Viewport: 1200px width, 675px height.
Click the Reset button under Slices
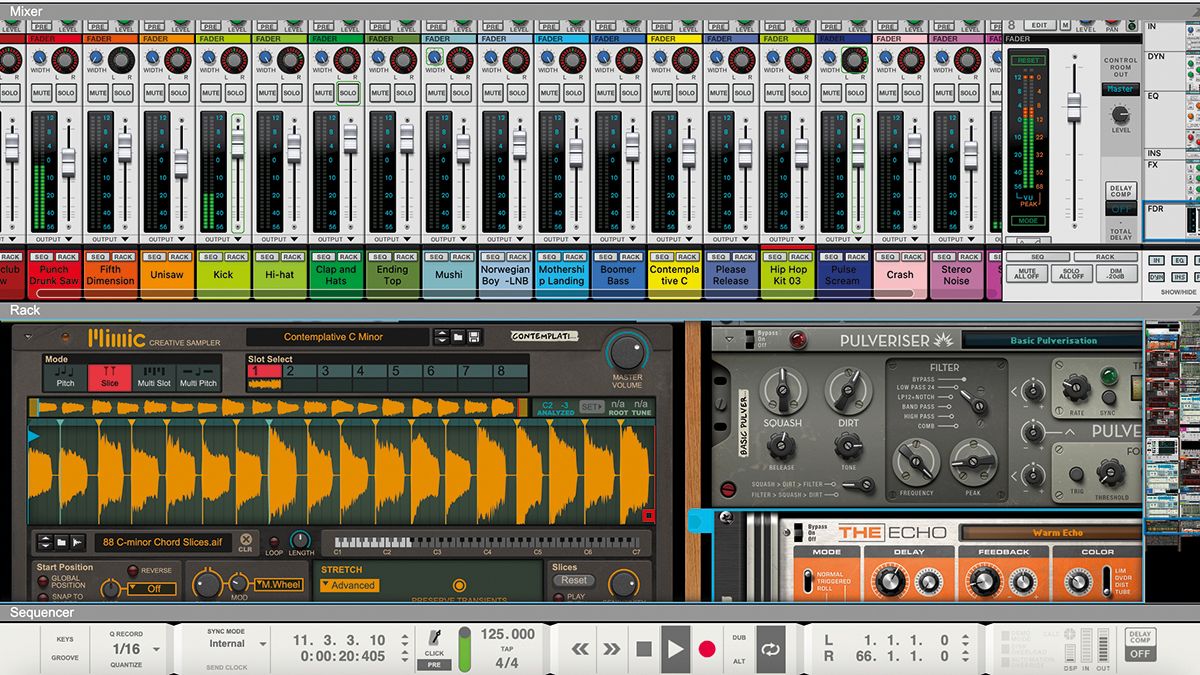click(573, 581)
